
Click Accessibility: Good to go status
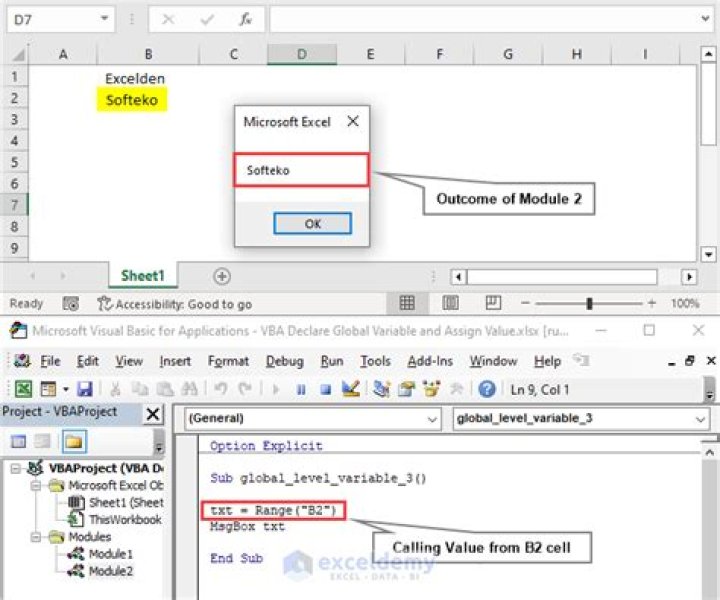coord(174,304)
